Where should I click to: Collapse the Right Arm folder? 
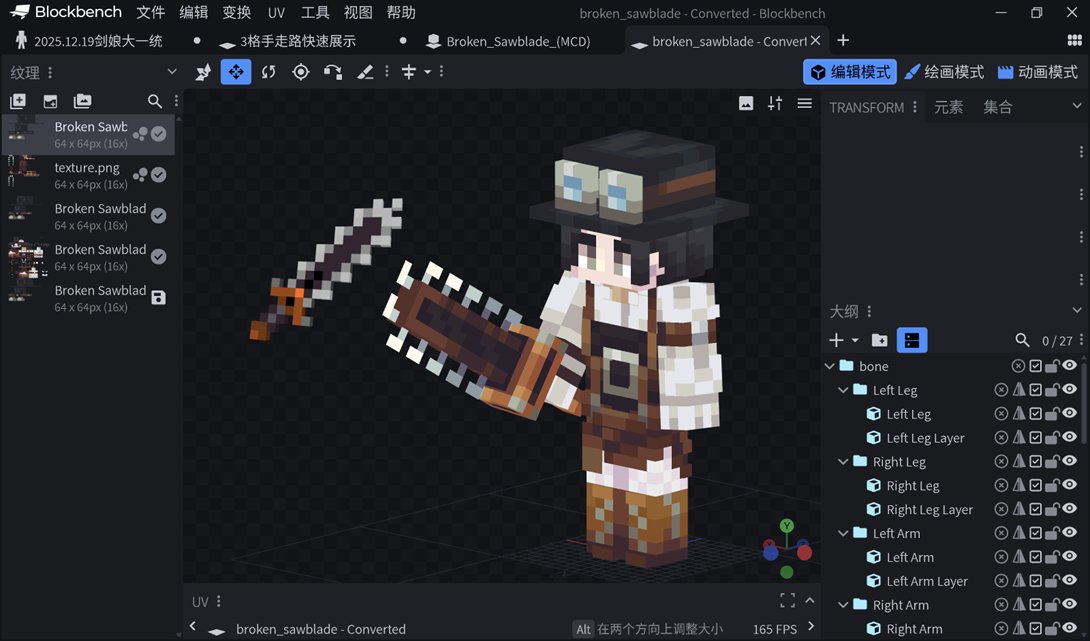pyautogui.click(x=843, y=605)
